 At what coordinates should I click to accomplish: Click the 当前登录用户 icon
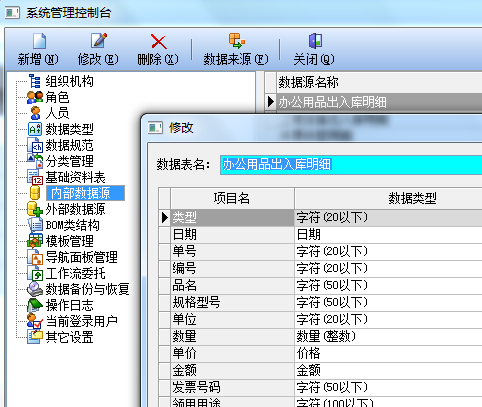pyautogui.click(x=35, y=321)
